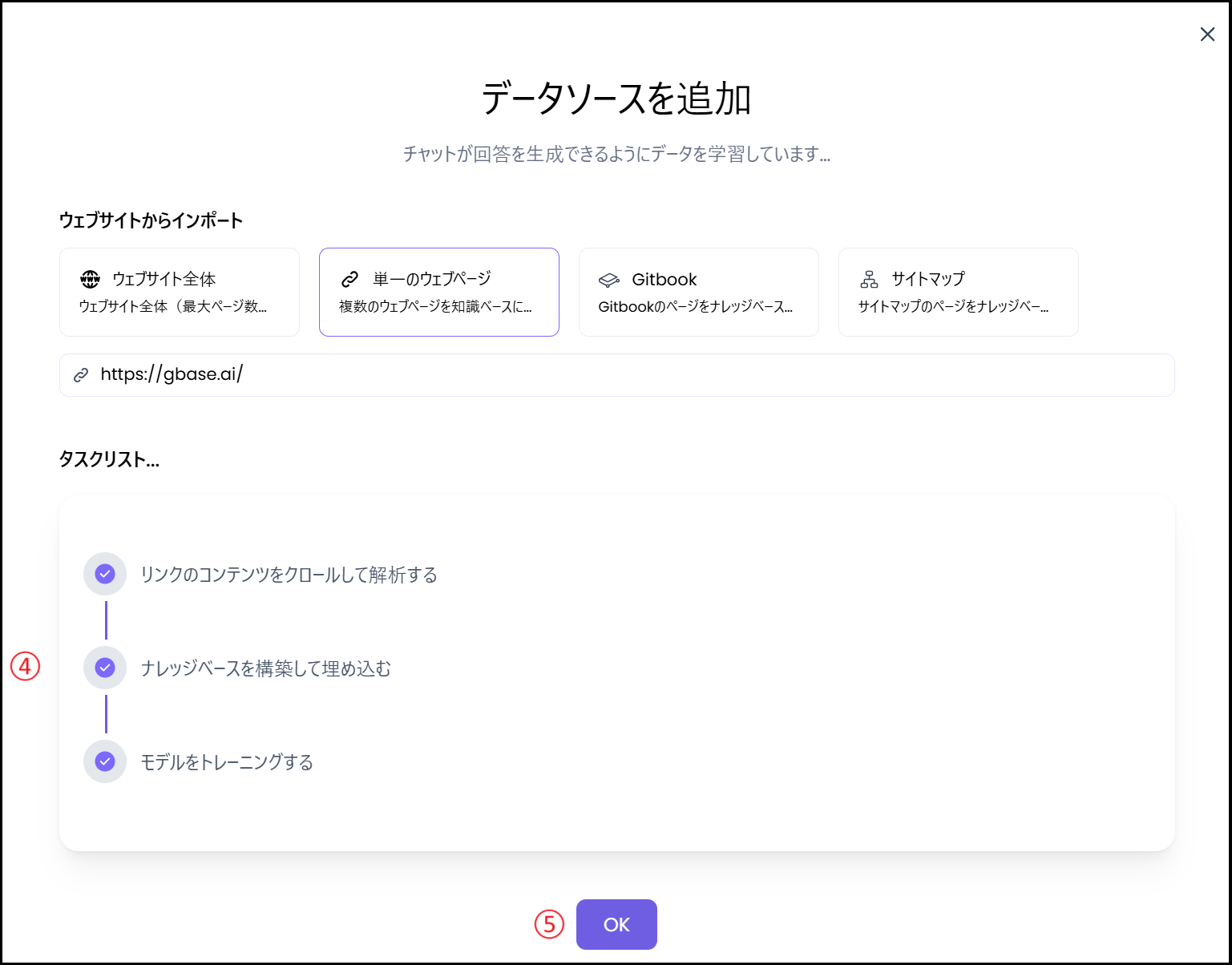Select the サイトマップ import option
This screenshot has width=1232, height=965.
pyautogui.click(x=958, y=292)
